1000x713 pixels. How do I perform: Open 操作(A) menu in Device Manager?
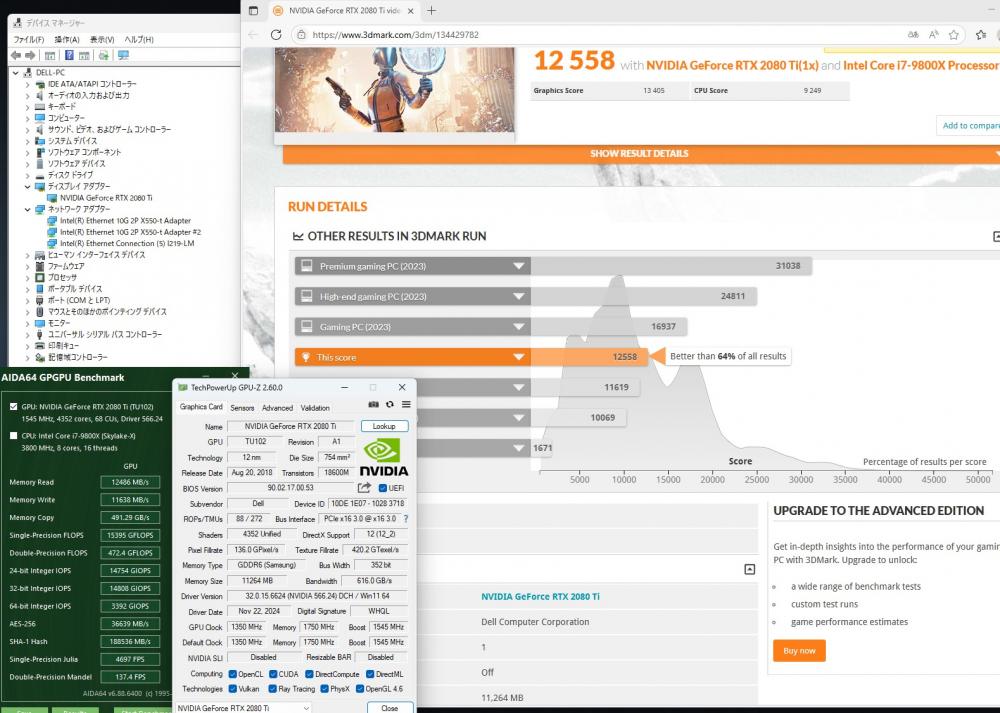(x=66, y=40)
